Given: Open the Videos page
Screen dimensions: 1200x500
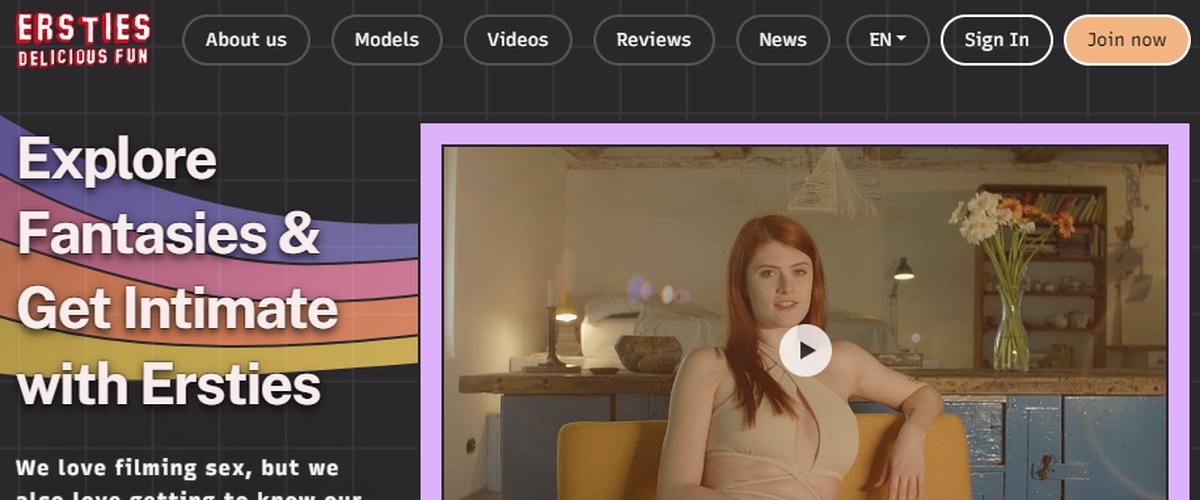Looking at the screenshot, I should (x=517, y=40).
